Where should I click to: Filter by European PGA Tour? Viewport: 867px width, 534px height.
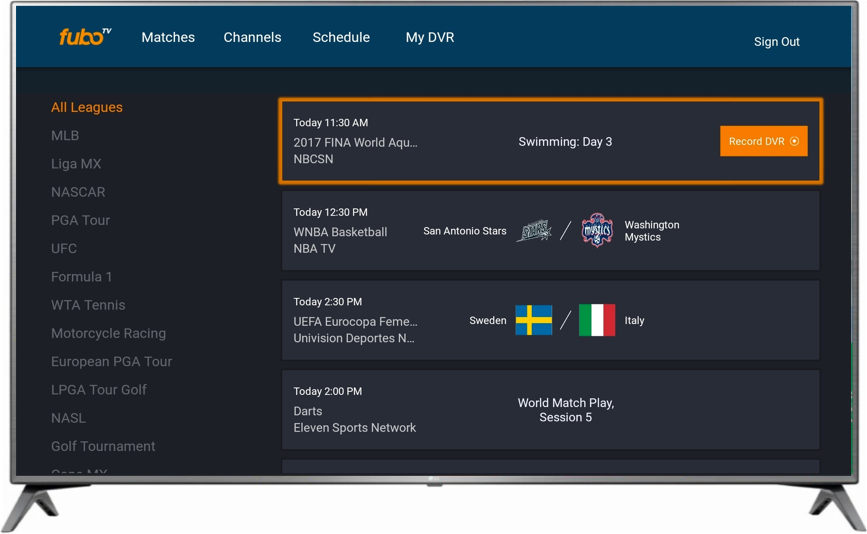coord(111,362)
